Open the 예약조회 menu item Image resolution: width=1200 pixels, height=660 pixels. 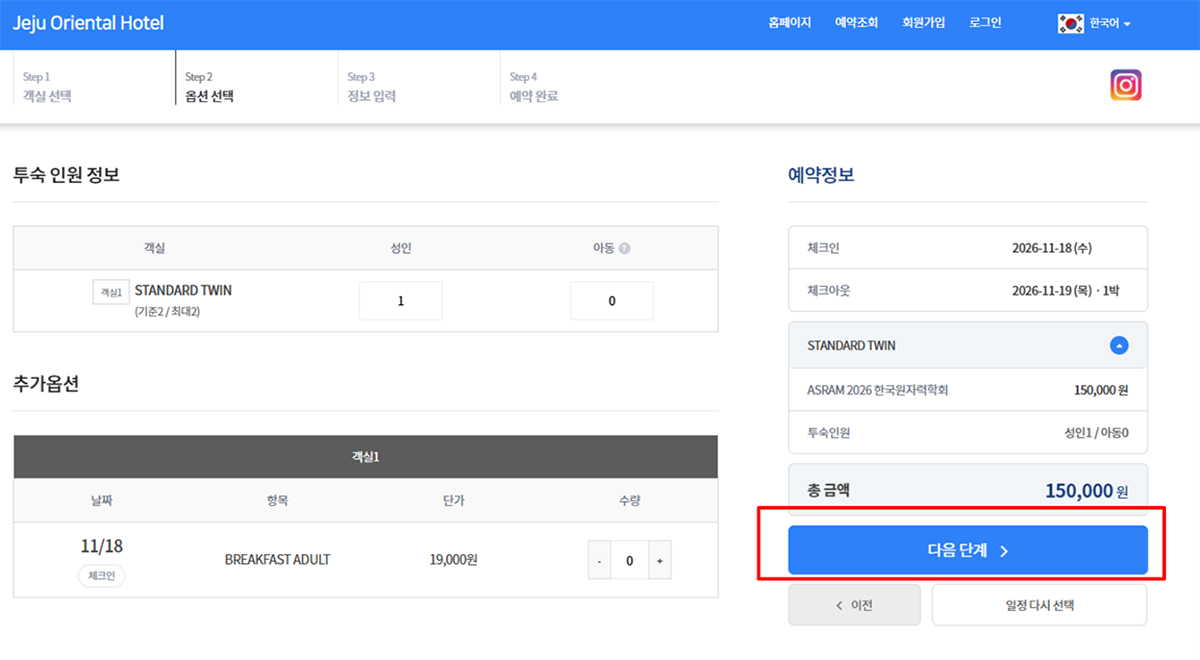click(856, 23)
